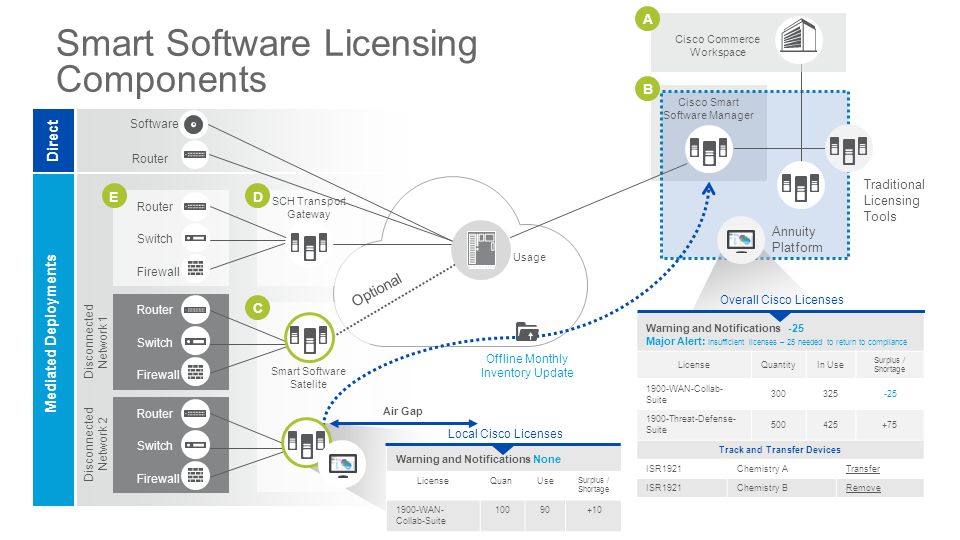
Task: Click the monitor icon beside Local Cisco Licenses
Action: click(342, 465)
